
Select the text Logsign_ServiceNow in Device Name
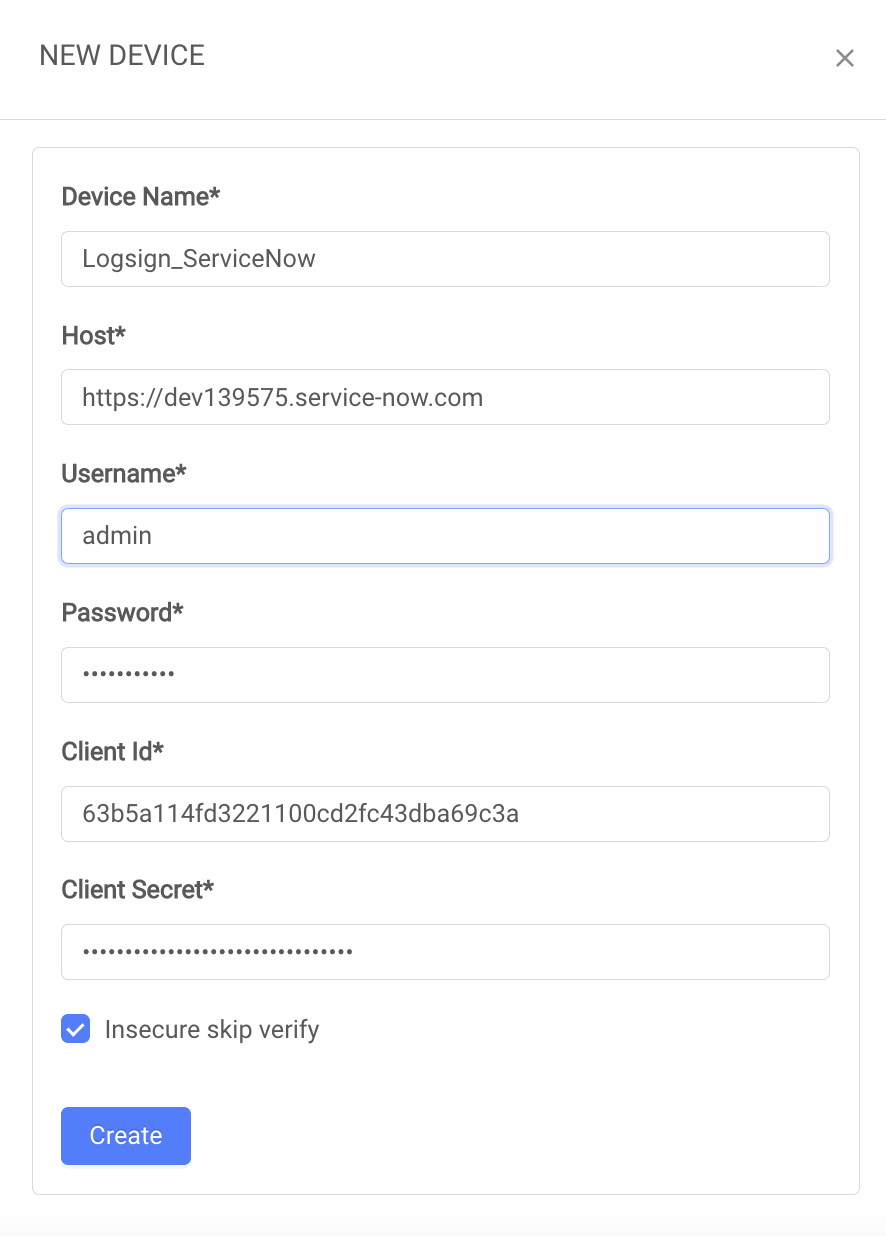click(198, 258)
